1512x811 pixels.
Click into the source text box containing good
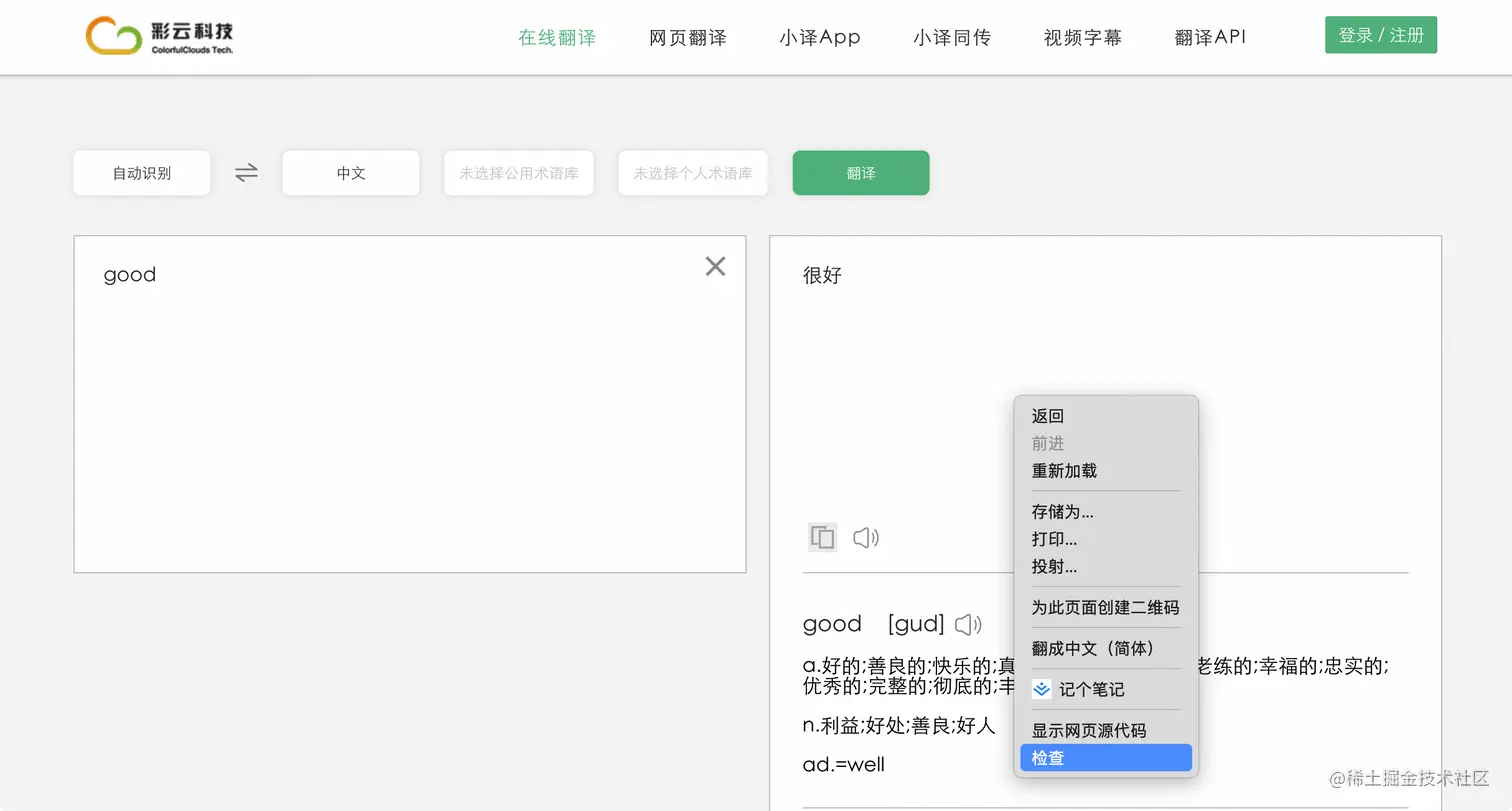410,404
